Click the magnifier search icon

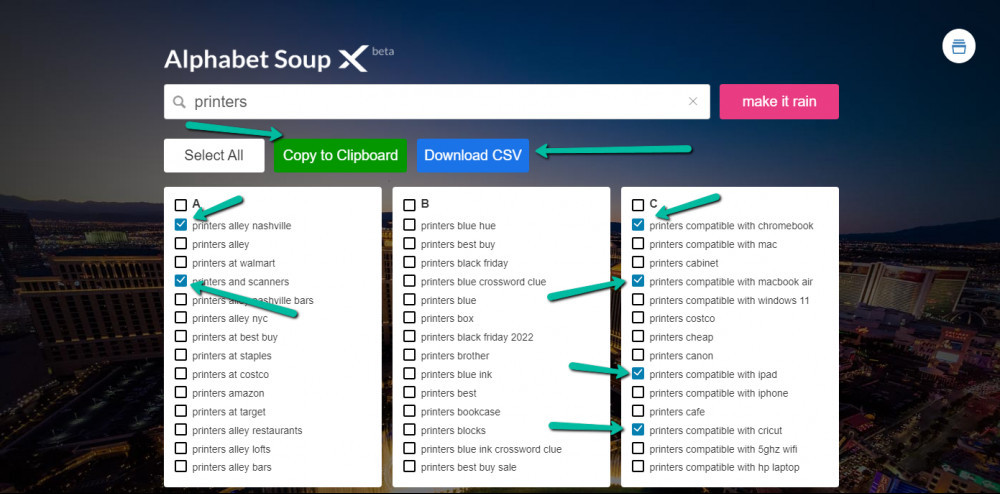point(180,102)
